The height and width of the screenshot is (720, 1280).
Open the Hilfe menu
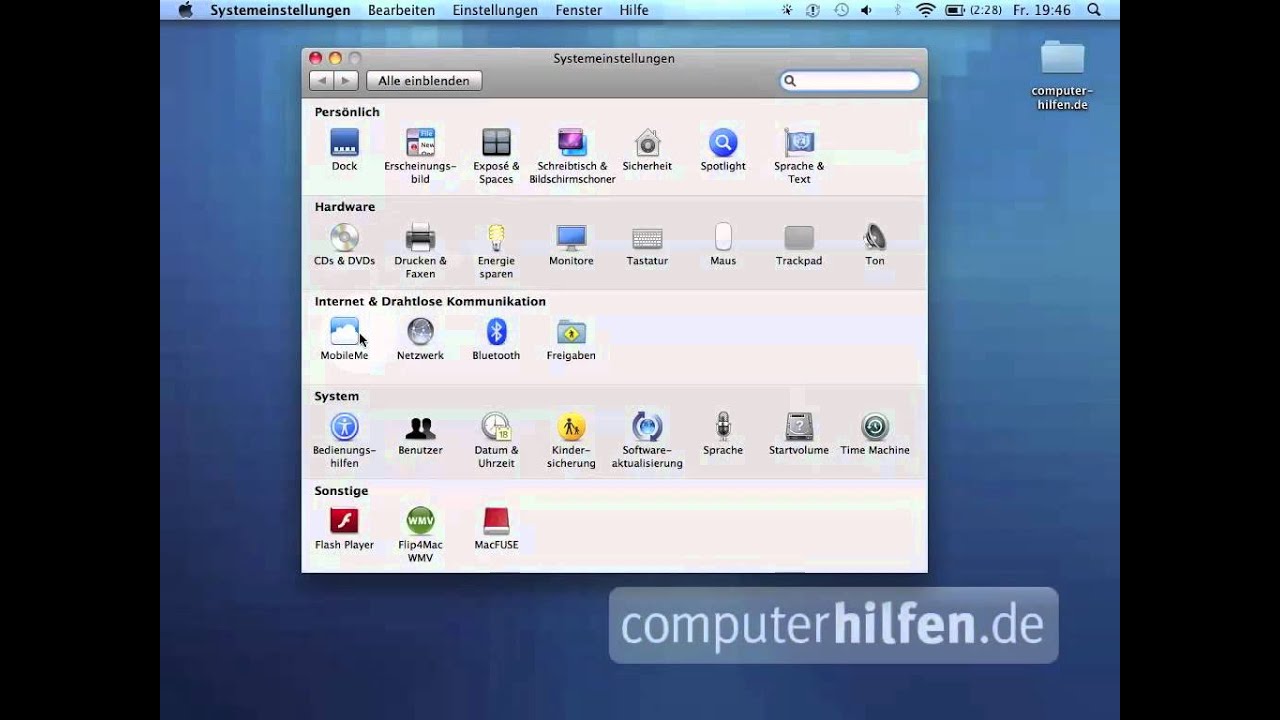click(634, 10)
